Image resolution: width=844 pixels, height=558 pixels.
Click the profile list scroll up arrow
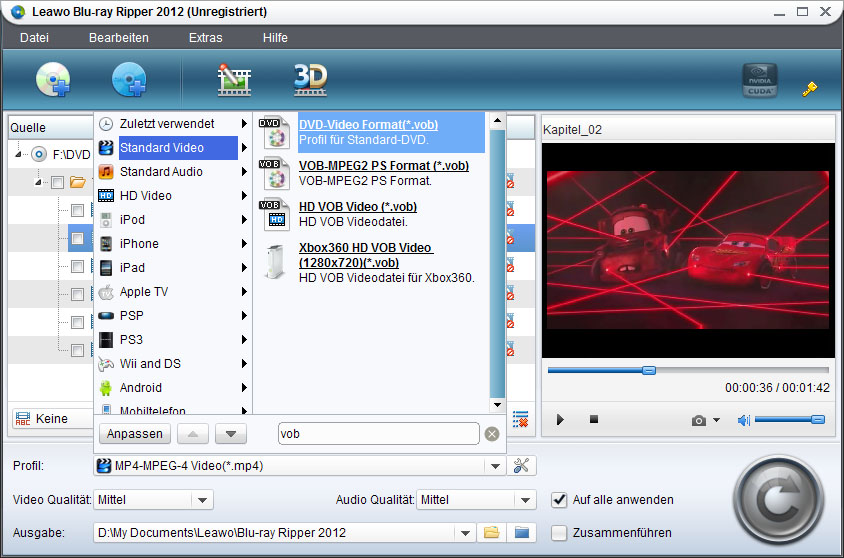(x=497, y=121)
